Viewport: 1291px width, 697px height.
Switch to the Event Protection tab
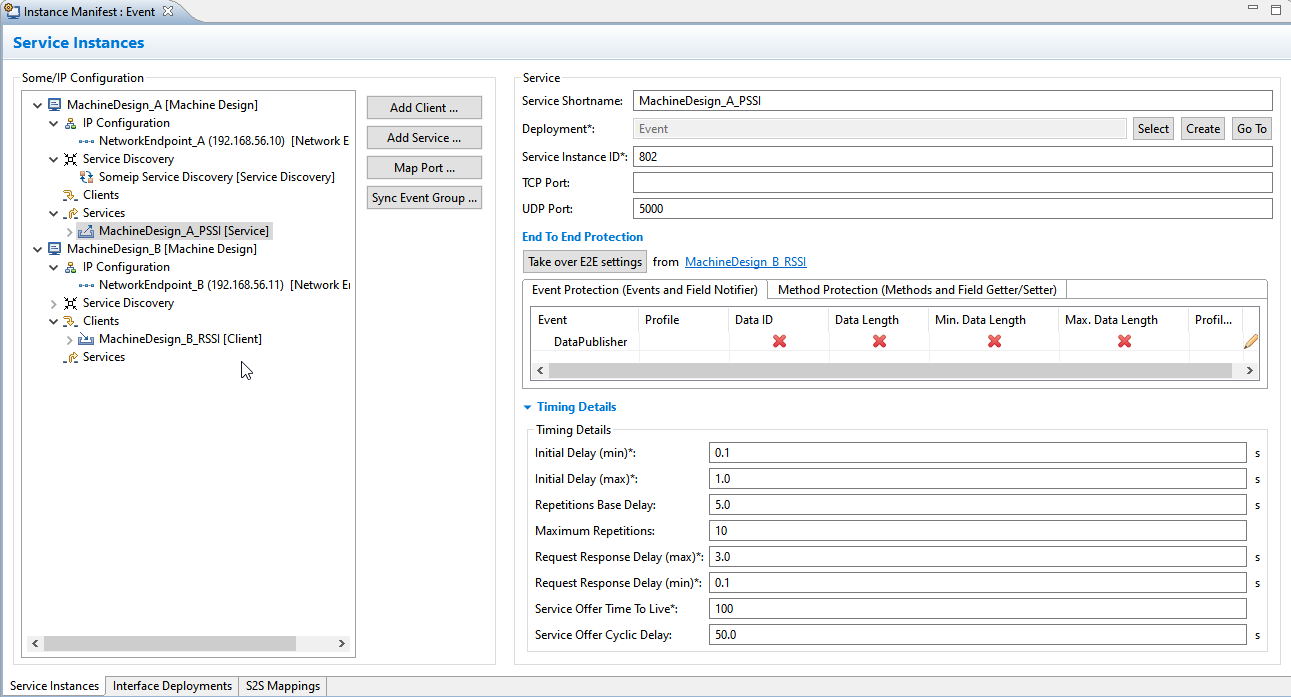[x=645, y=290]
